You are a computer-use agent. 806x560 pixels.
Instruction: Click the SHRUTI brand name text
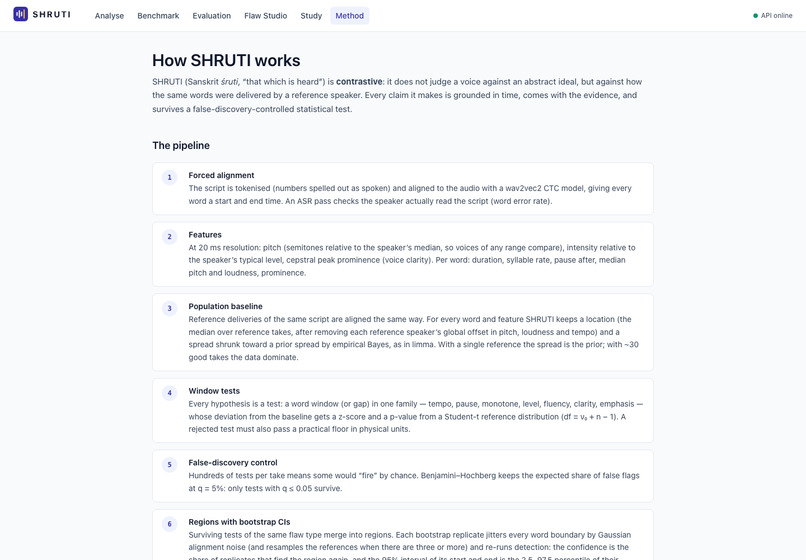click(x=51, y=14)
